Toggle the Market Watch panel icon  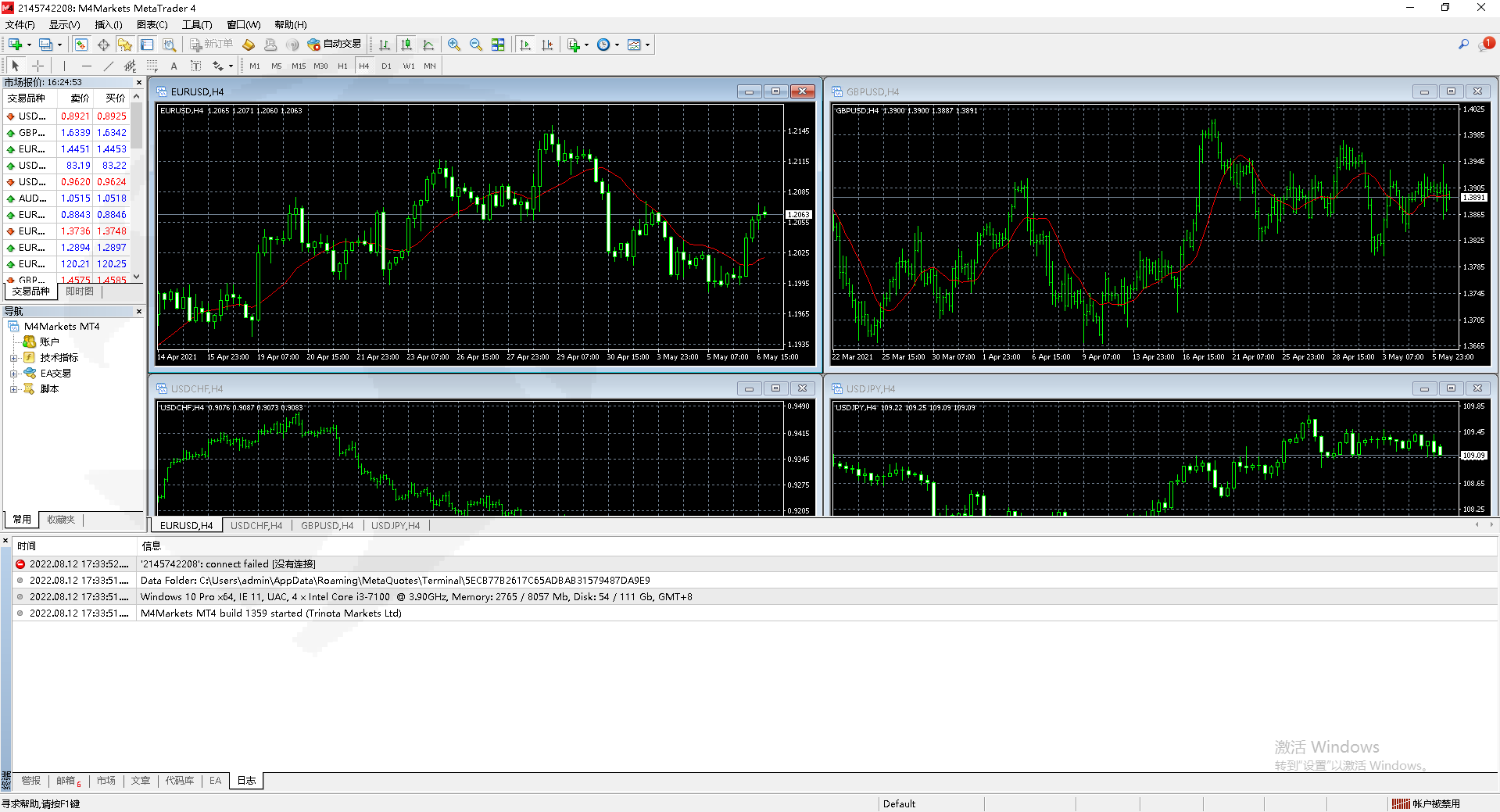81,45
